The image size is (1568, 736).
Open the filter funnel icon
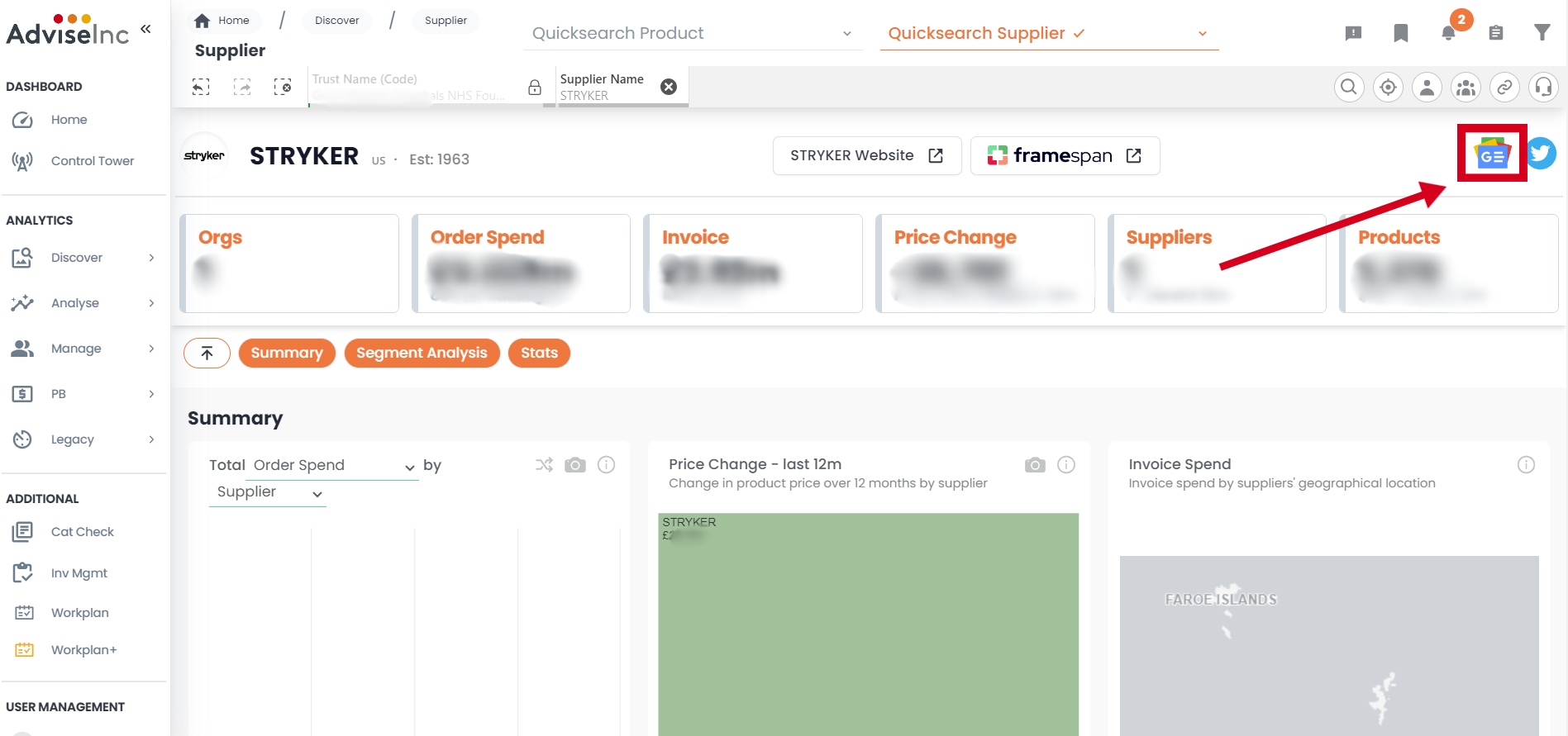[1542, 33]
